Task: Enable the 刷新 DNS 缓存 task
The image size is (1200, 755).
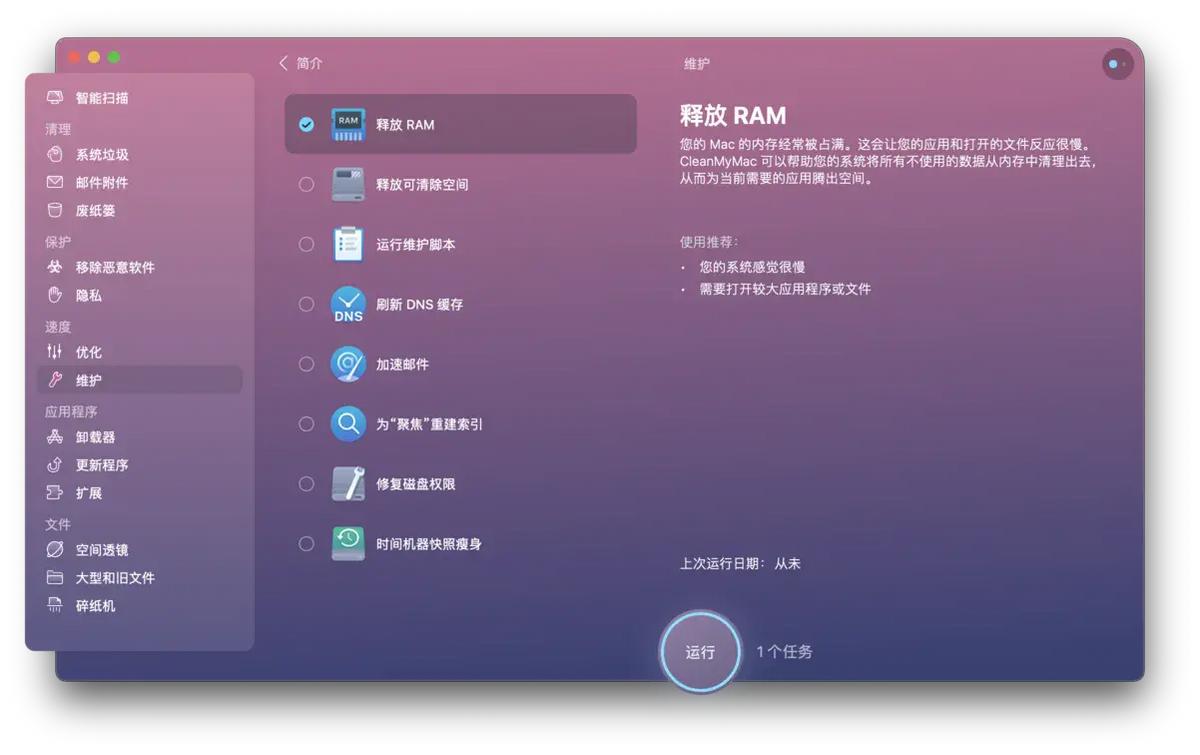Action: pyautogui.click(x=306, y=304)
